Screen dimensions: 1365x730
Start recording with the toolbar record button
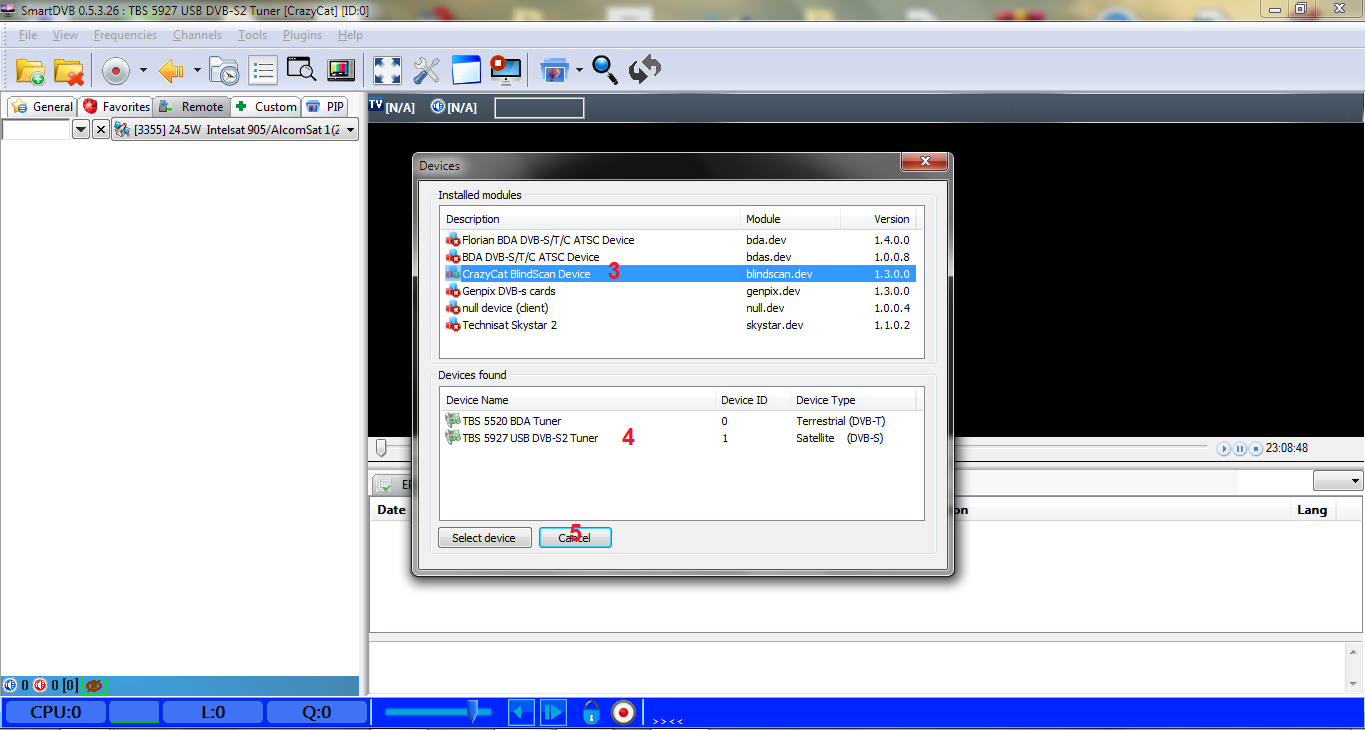pyautogui.click(x=116, y=71)
